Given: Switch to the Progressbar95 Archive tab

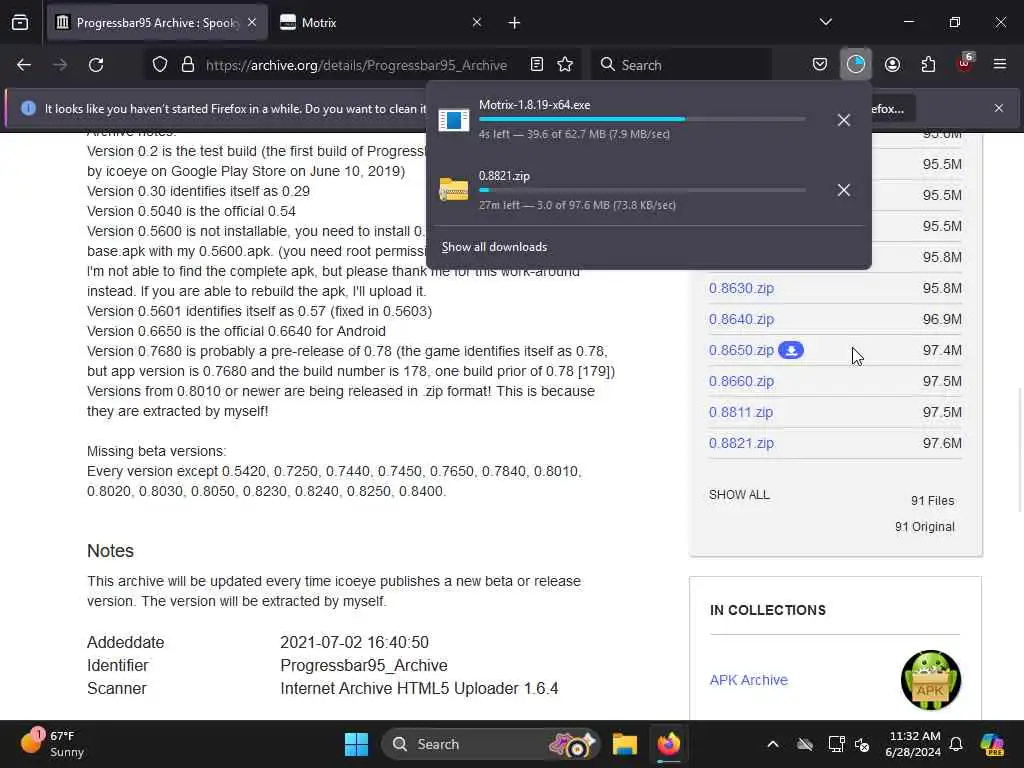Looking at the screenshot, I should pyautogui.click(x=155, y=23).
